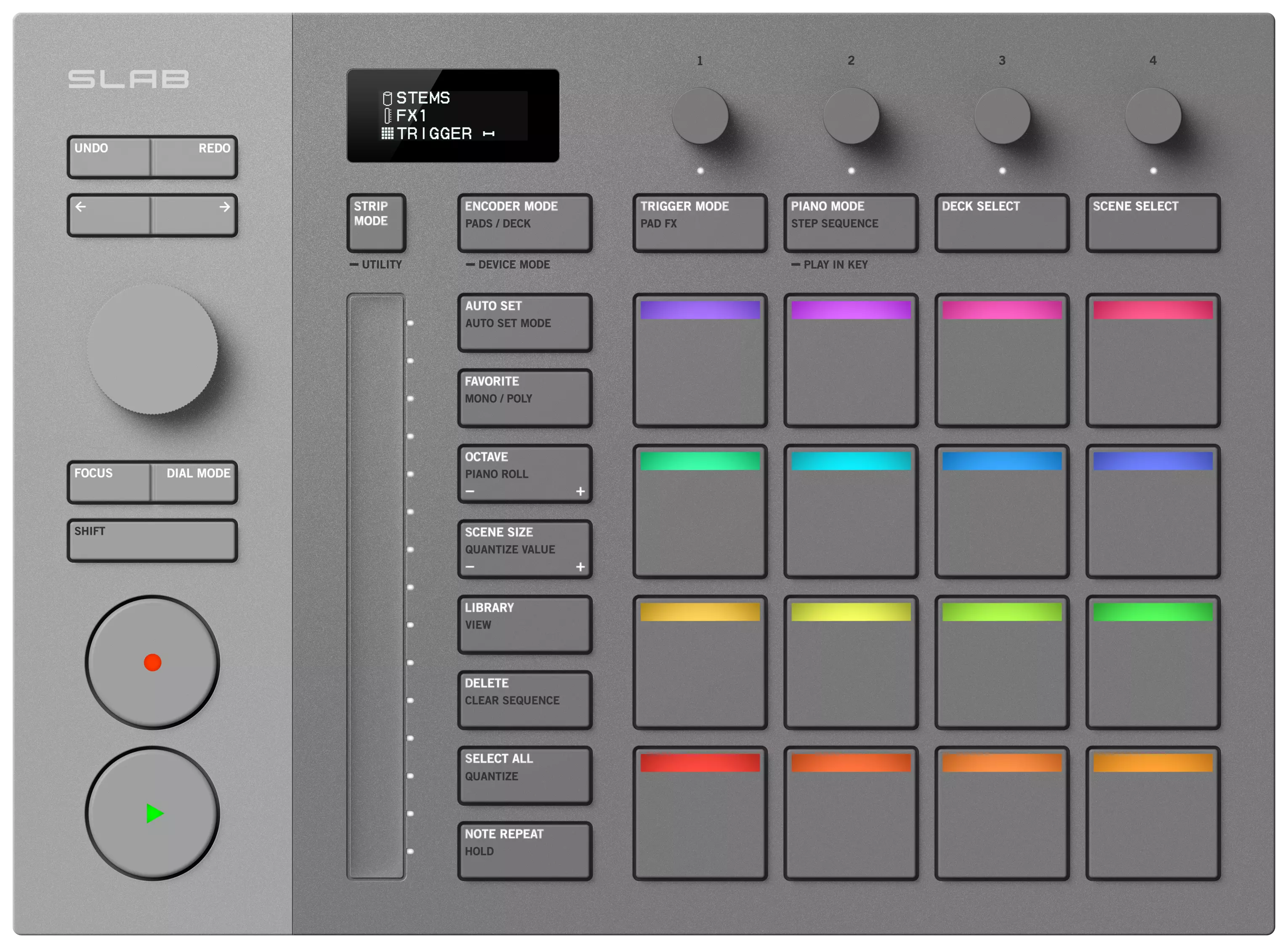Click encoder knob 1
This screenshot has height=948, width=1288.
point(700,115)
